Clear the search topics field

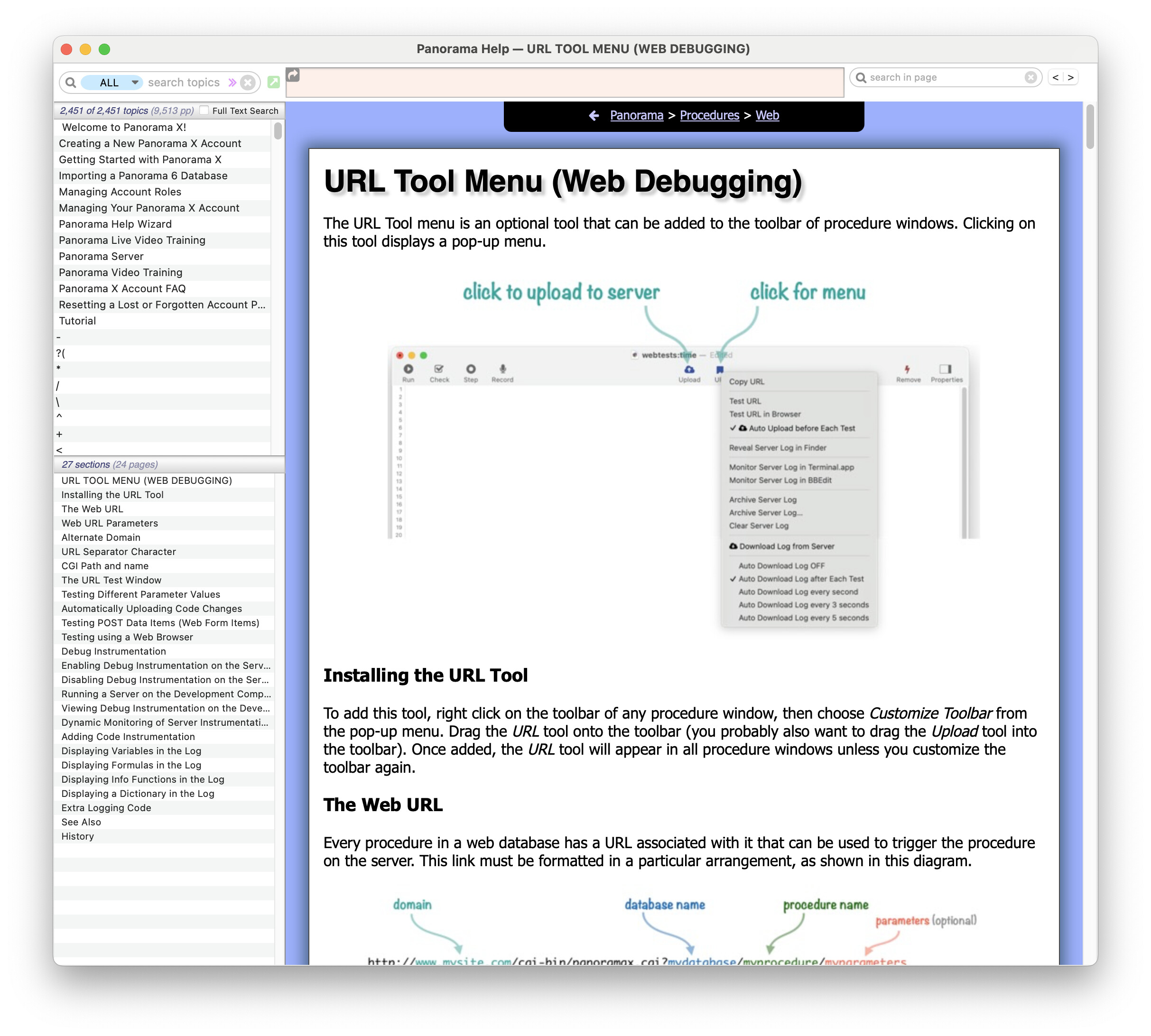(248, 83)
